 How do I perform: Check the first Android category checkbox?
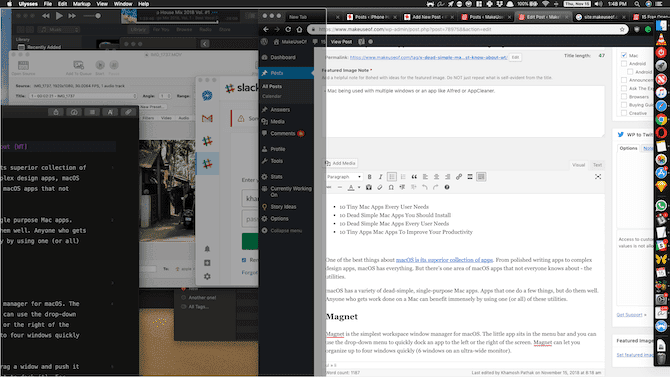[x=624, y=63]
